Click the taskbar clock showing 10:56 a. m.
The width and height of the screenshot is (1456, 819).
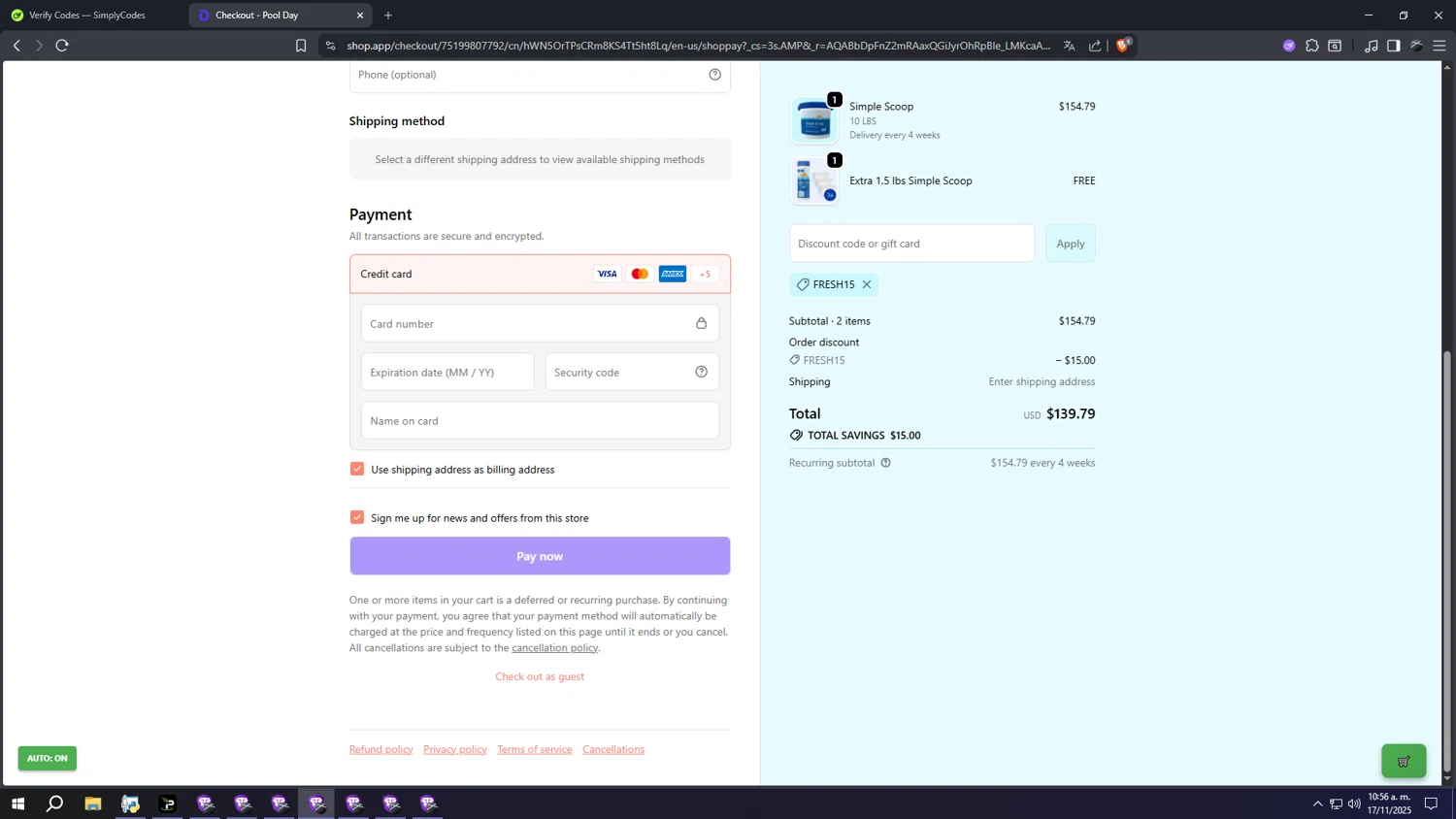1389,803
